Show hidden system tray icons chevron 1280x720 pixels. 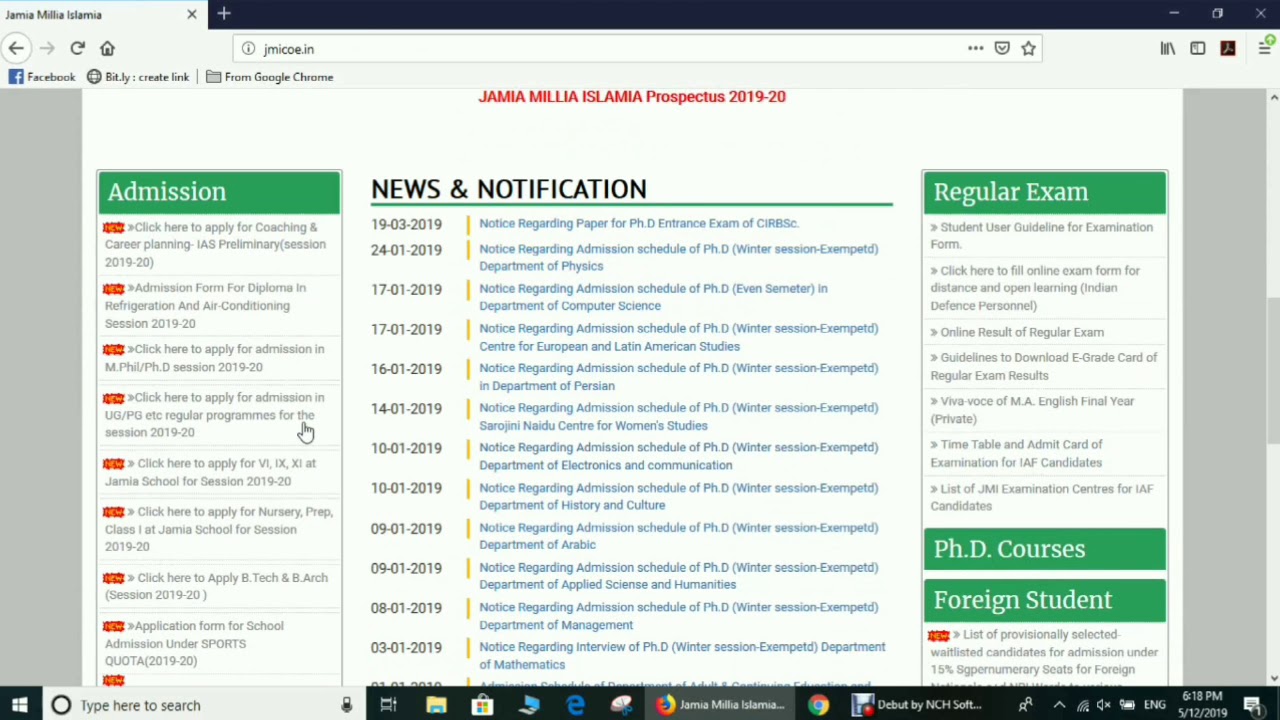[1059, 705]
